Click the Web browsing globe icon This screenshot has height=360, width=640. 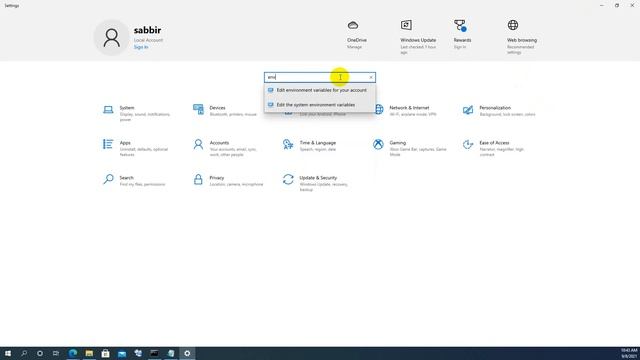(513, 25)
